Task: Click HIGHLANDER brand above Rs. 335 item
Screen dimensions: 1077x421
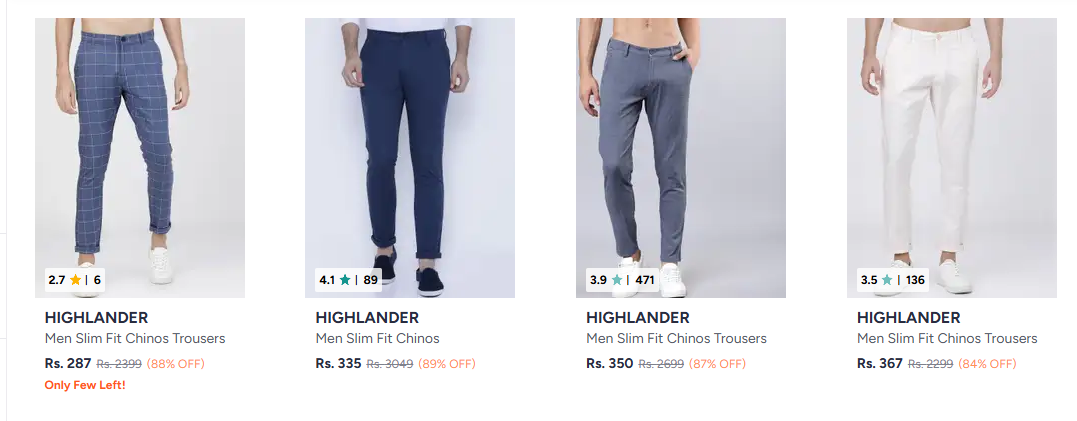Action: click(367, 318)
